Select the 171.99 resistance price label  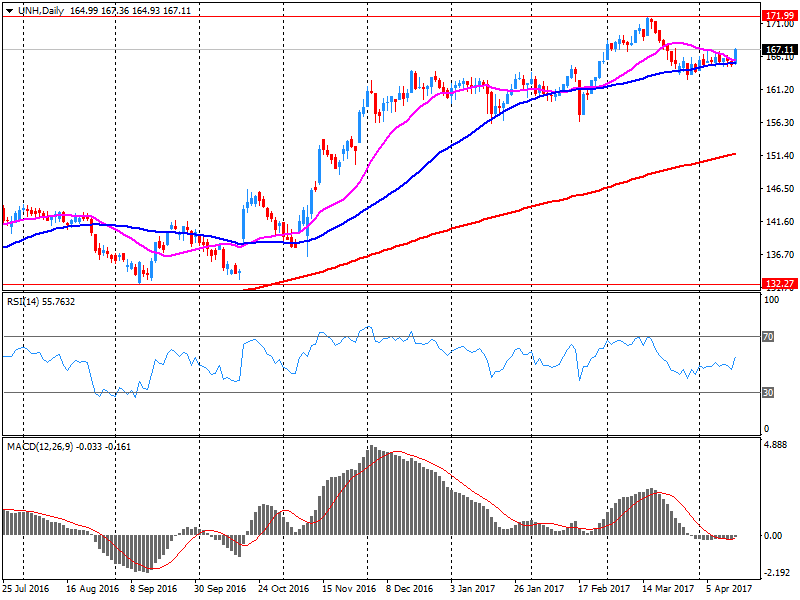[780, 16]
